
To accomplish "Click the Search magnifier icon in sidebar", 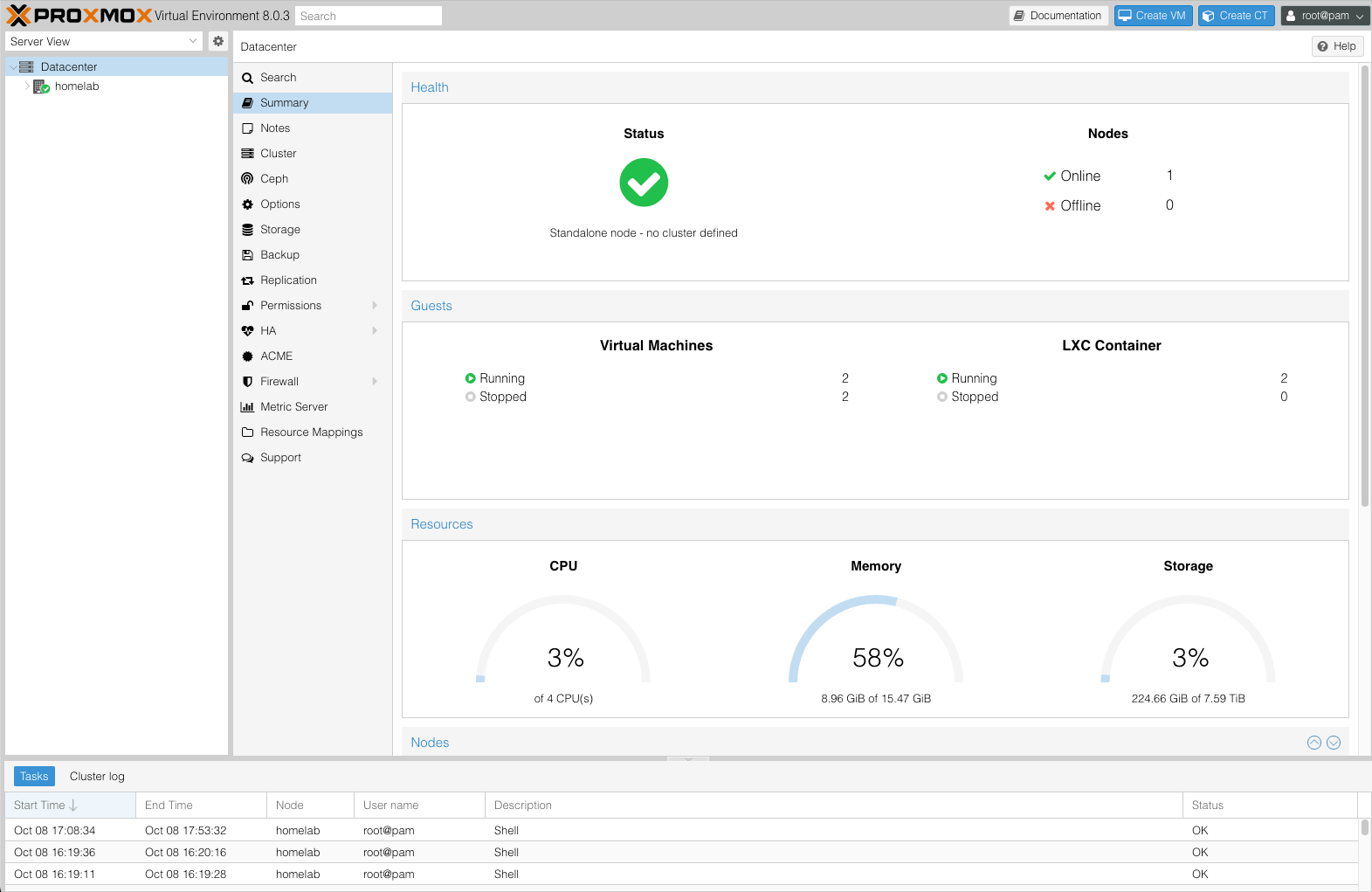I will point(248,78).
